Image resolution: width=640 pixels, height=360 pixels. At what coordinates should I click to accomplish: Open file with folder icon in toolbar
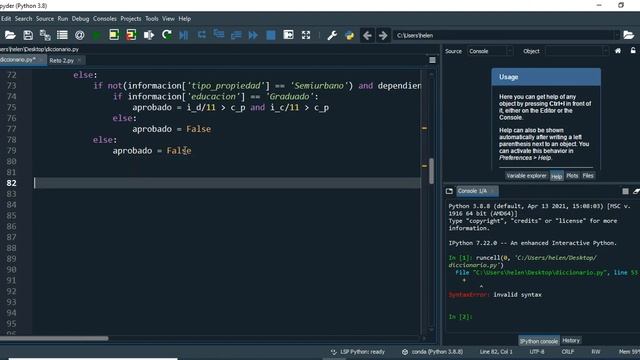(10, 35)
